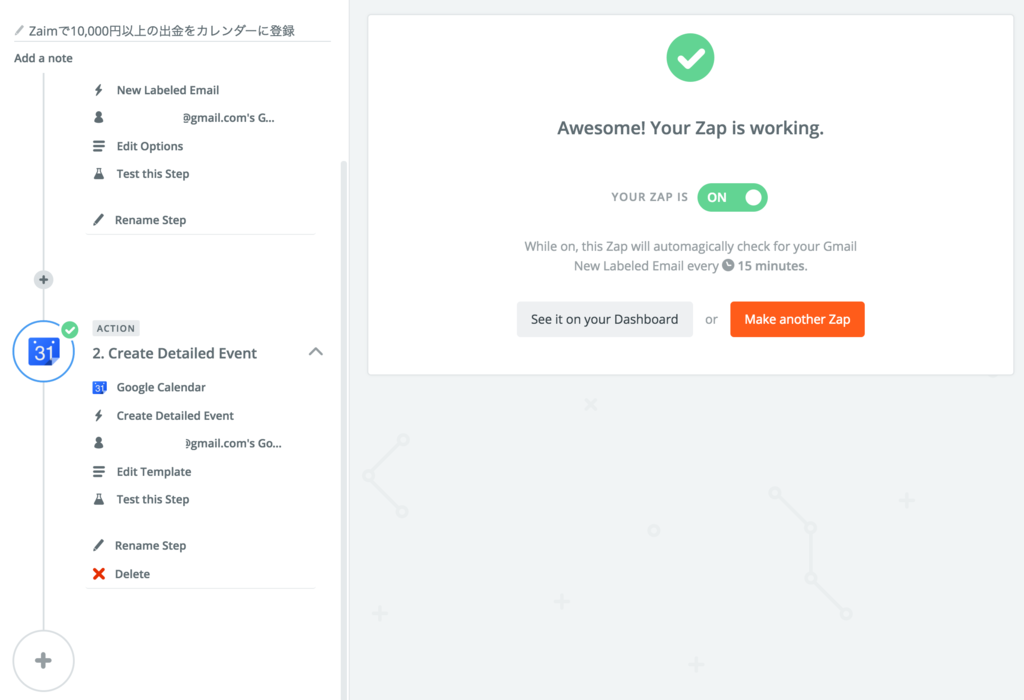Click lightning bolt icon beside New Labeled Email
Screen dimensions: 1024x700
coord(99,90)
